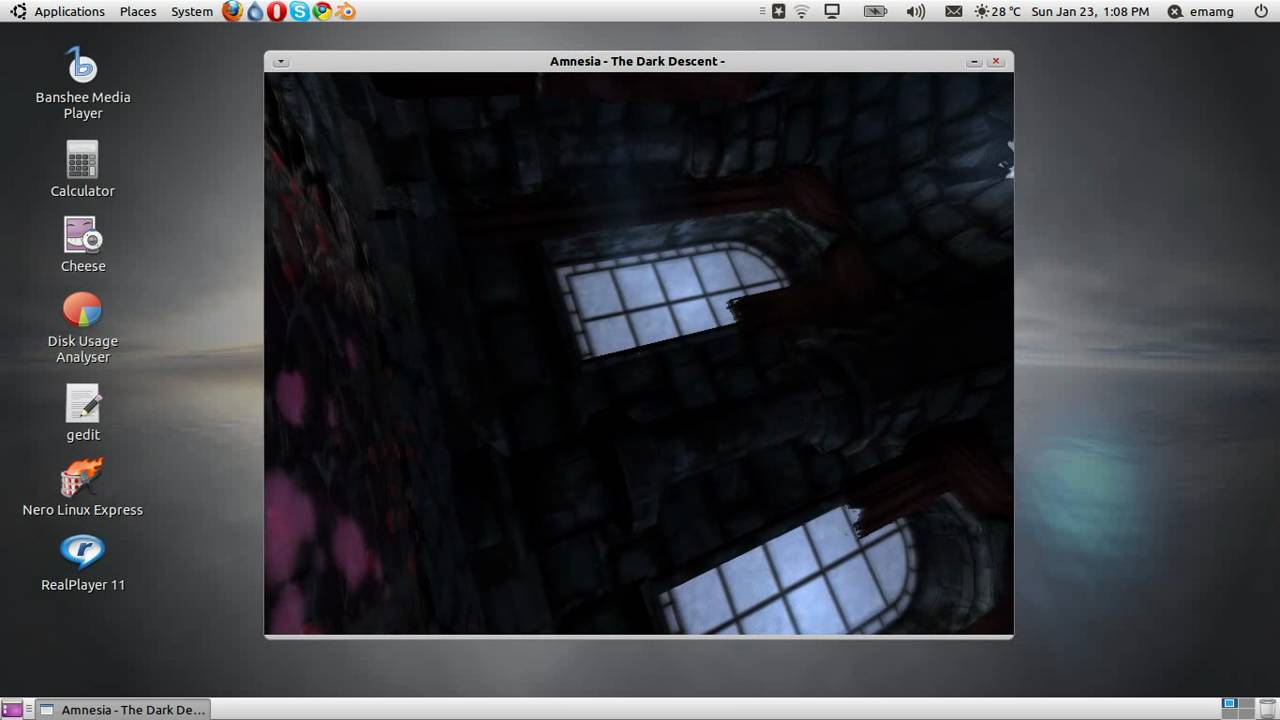Open the black-square indicator icon beside Wi-Fi

tap(778, 11)
